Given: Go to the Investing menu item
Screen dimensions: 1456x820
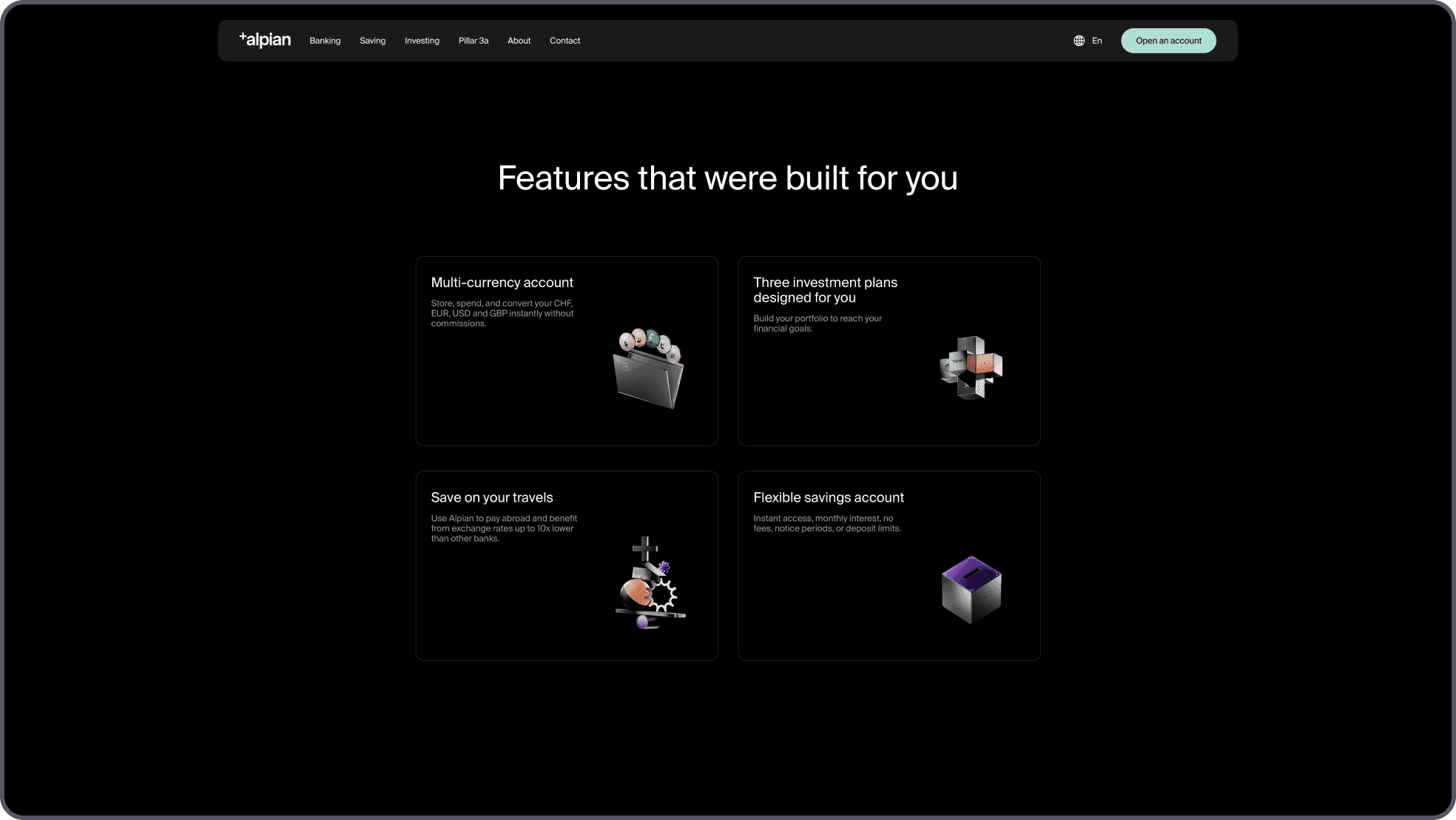Looking at the screenshot, I should (x=422, y=41).
